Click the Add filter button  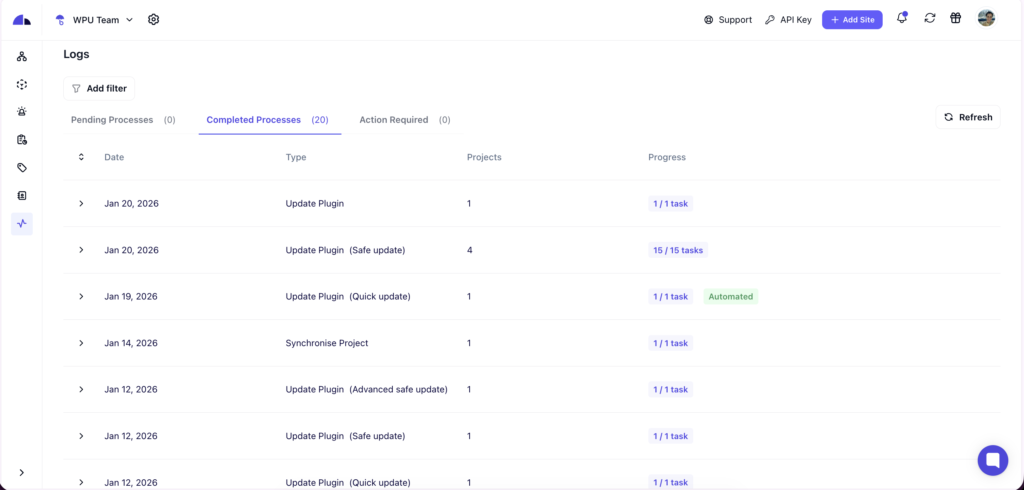pyautogui.click(x=99, y=88)
